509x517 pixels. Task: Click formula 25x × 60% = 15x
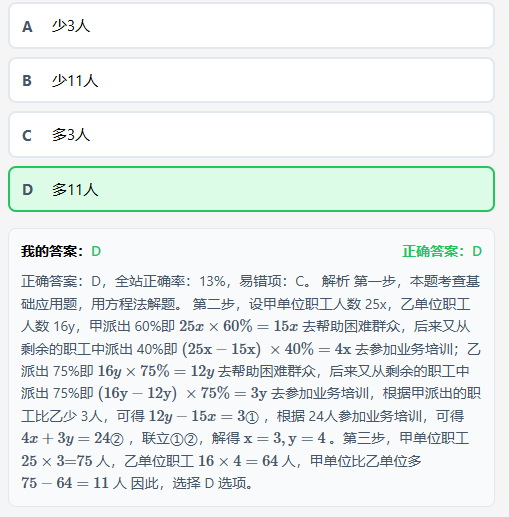click(238, 326)
